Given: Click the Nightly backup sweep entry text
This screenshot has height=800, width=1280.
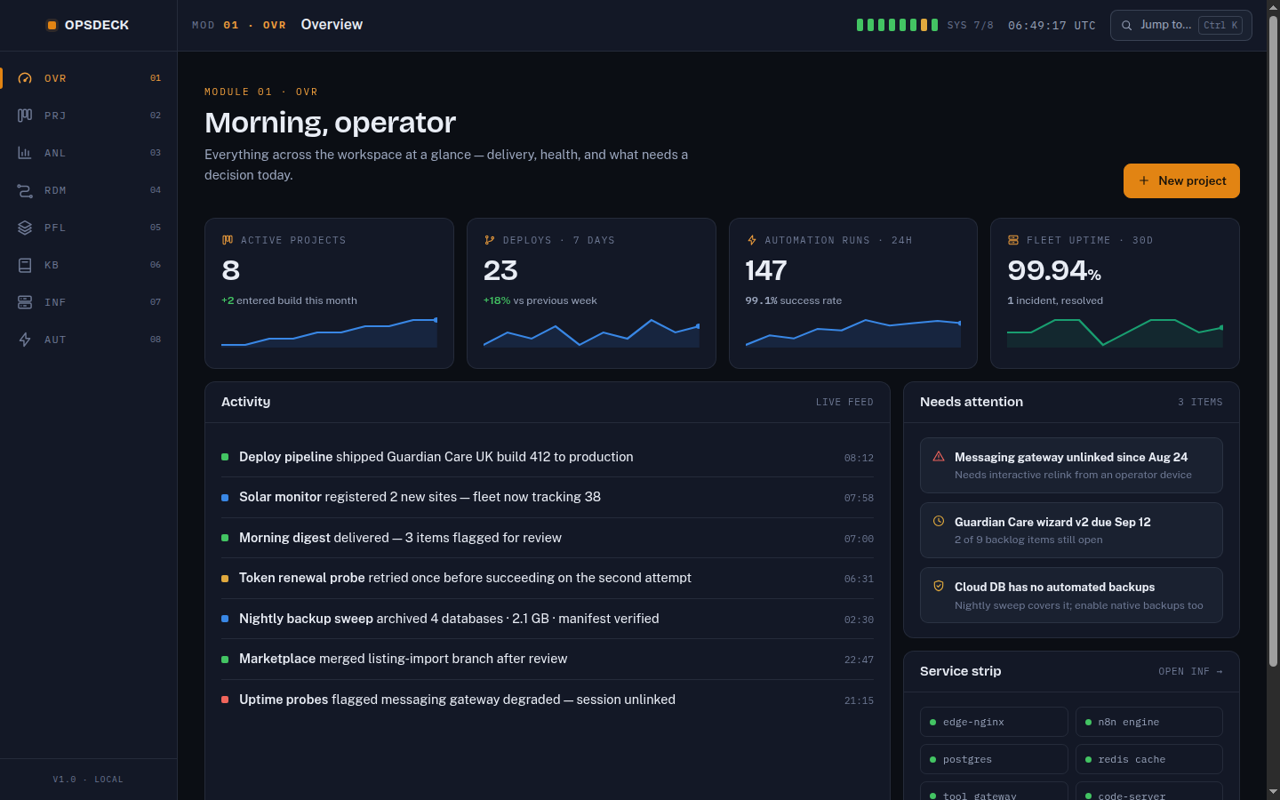Looking at the screenshot, I should [x=449, y=619].
